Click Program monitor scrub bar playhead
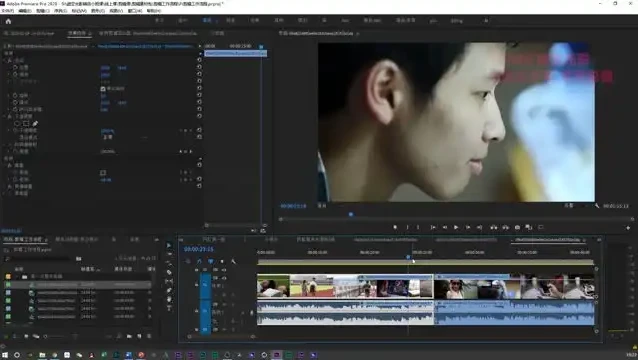Image resolution: width=638 pixels, height=360 pixels. pos(351,214)
